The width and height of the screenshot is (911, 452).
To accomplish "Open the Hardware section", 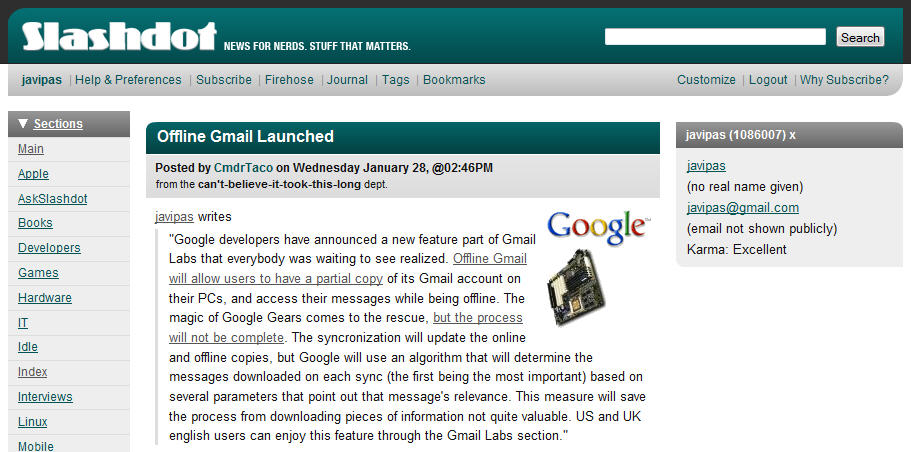I will (x=45, y=297).
